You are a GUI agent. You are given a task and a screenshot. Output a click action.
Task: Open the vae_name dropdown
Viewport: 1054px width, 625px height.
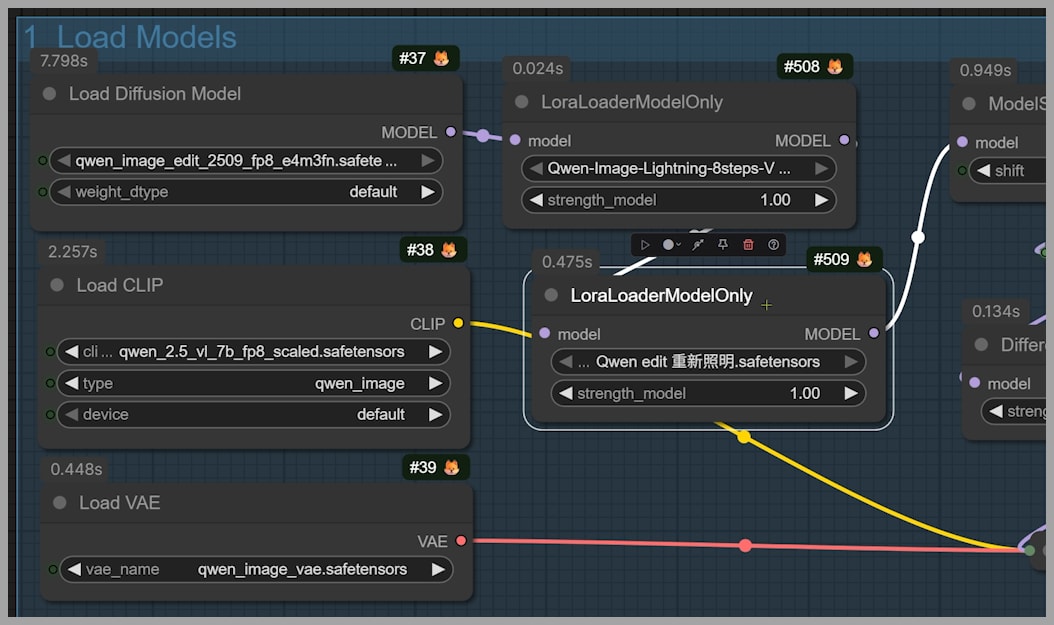point(255,569)
